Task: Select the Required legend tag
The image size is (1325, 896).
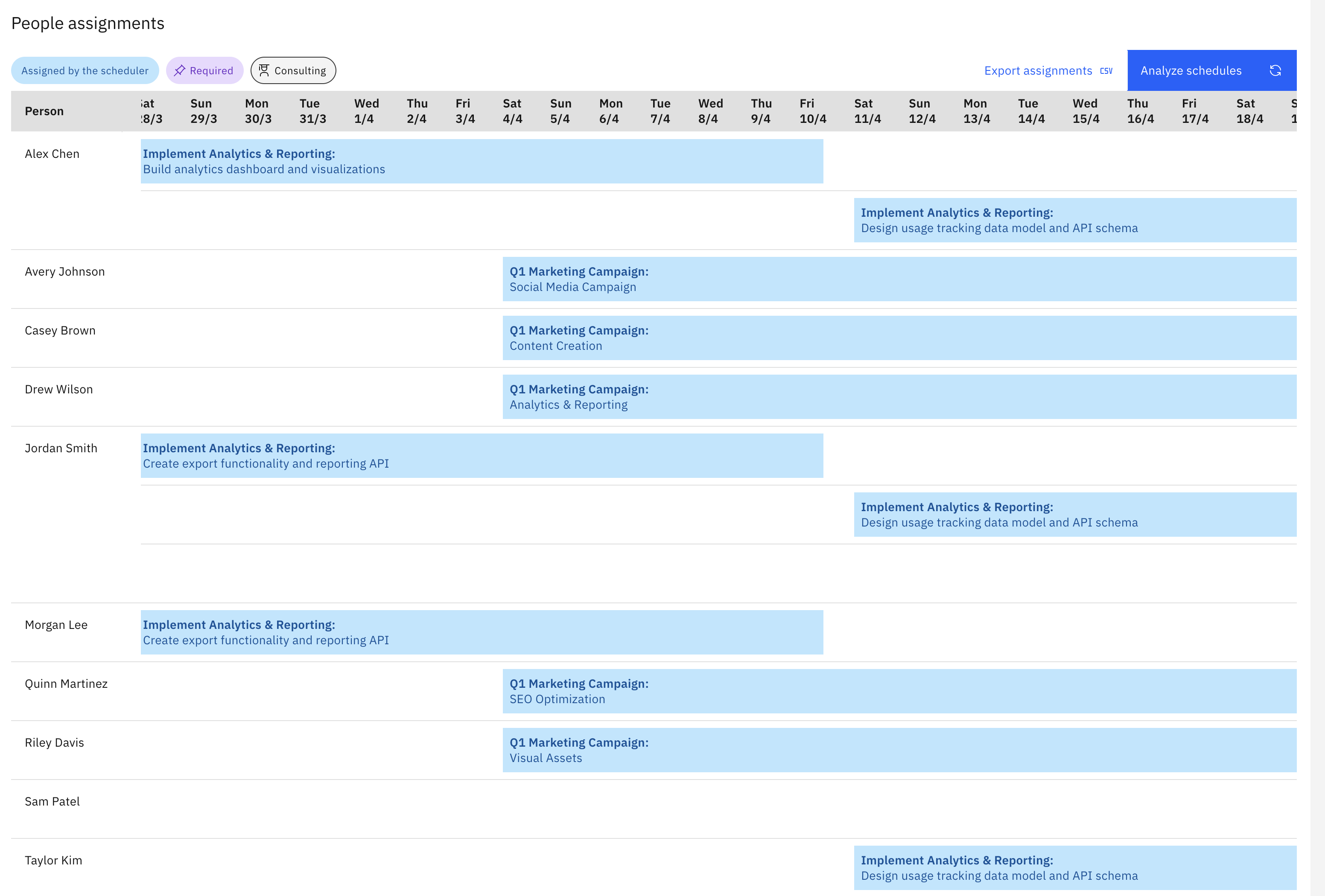Action: [x=204, y=70]
